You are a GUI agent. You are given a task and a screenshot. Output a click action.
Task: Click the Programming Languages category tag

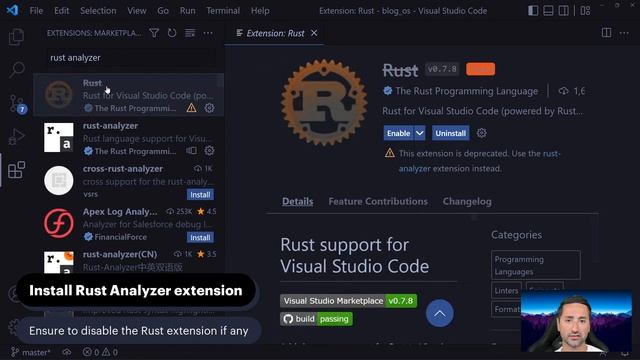pyautogui.click(x=536, y=265)
